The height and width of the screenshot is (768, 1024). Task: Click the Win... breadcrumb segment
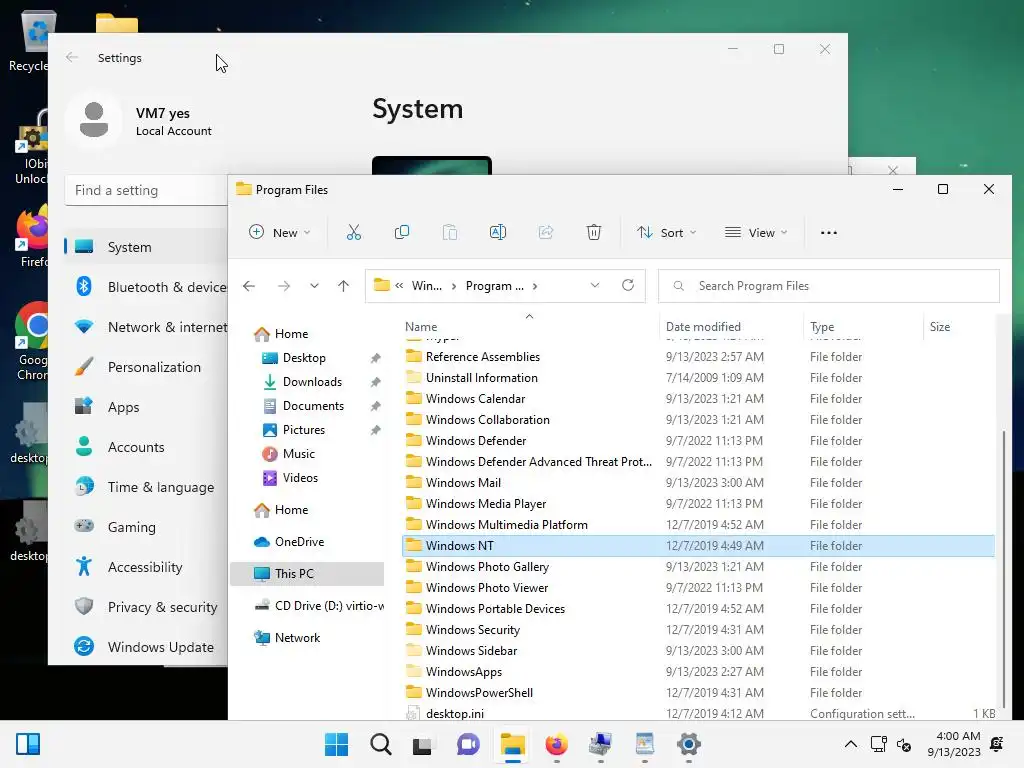(426, 286)
